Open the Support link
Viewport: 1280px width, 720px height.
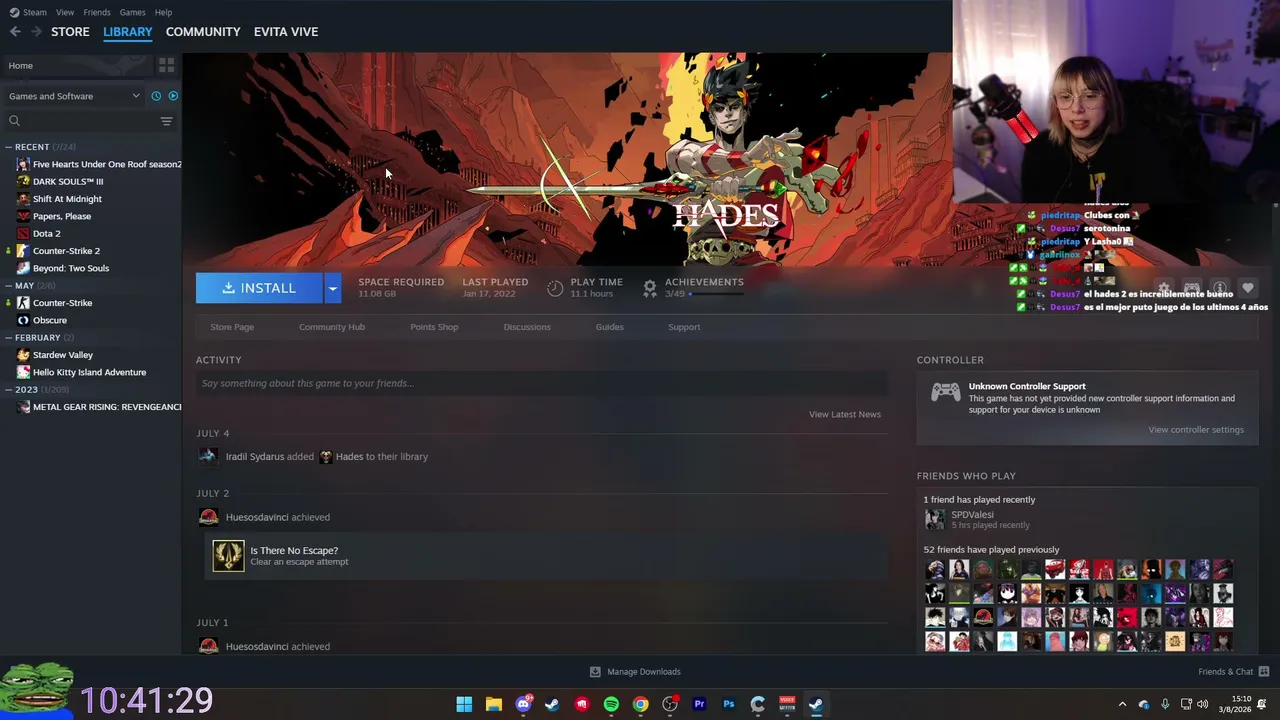click(x=684, y=327)
